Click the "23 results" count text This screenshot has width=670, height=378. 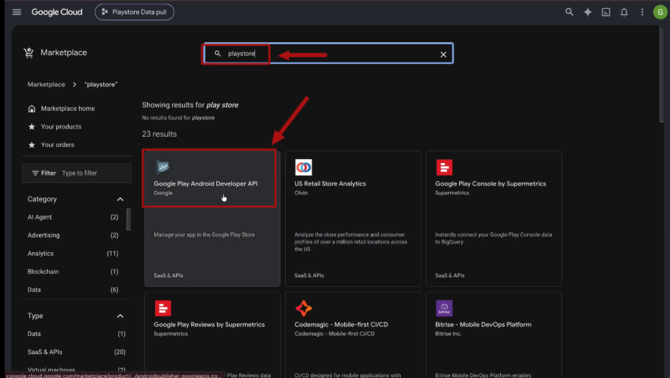click(159, 134)
